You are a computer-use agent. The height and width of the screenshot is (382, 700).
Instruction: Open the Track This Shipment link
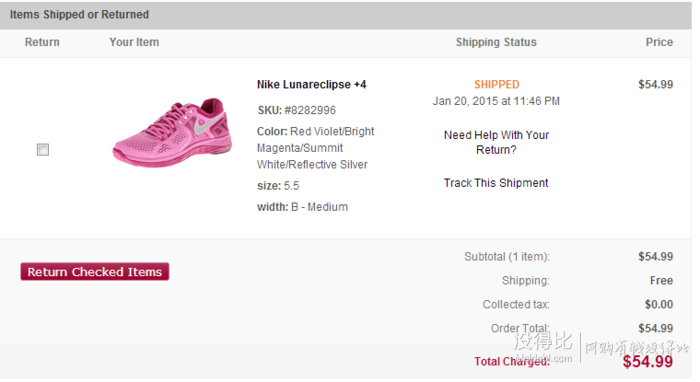pos(496,183)
